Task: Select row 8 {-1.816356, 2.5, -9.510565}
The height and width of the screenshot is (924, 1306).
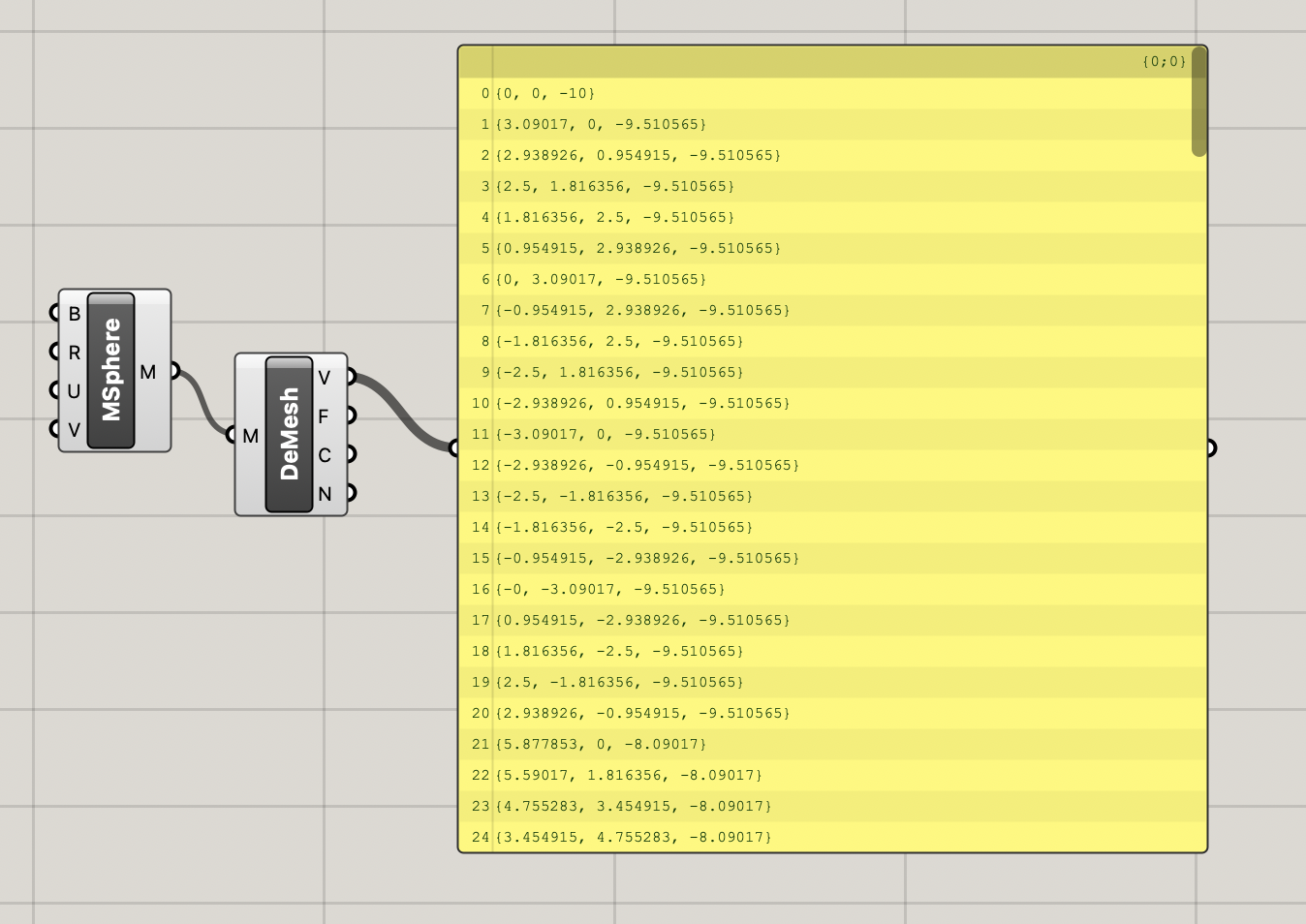Action: point(620,341)
